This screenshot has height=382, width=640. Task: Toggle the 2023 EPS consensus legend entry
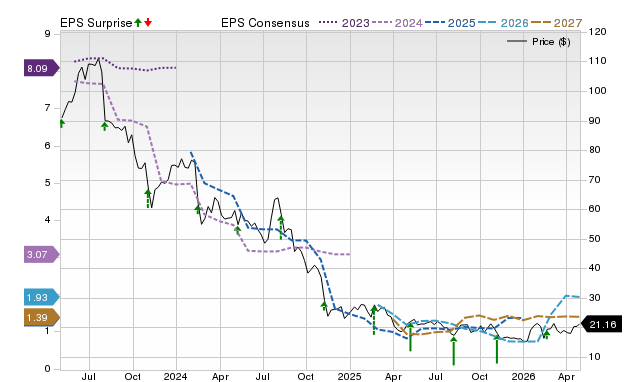coord(344,23)
